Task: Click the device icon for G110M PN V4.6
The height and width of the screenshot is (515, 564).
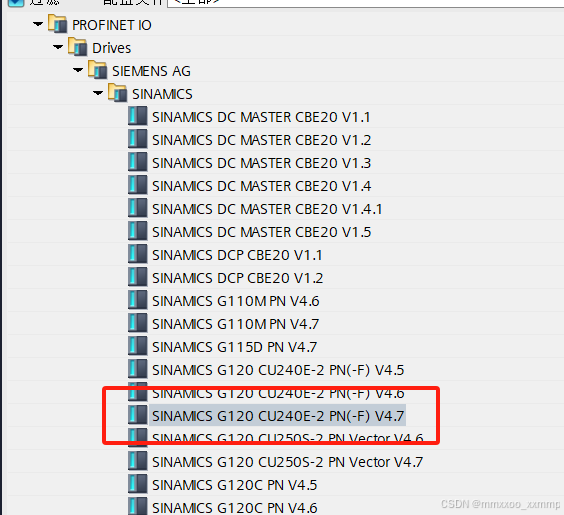Action: (x=138, y=300)
